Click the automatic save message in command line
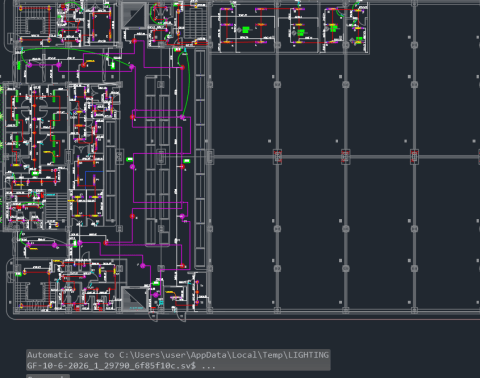The height and width of the screenshot is (378, 480). [178, 360]
